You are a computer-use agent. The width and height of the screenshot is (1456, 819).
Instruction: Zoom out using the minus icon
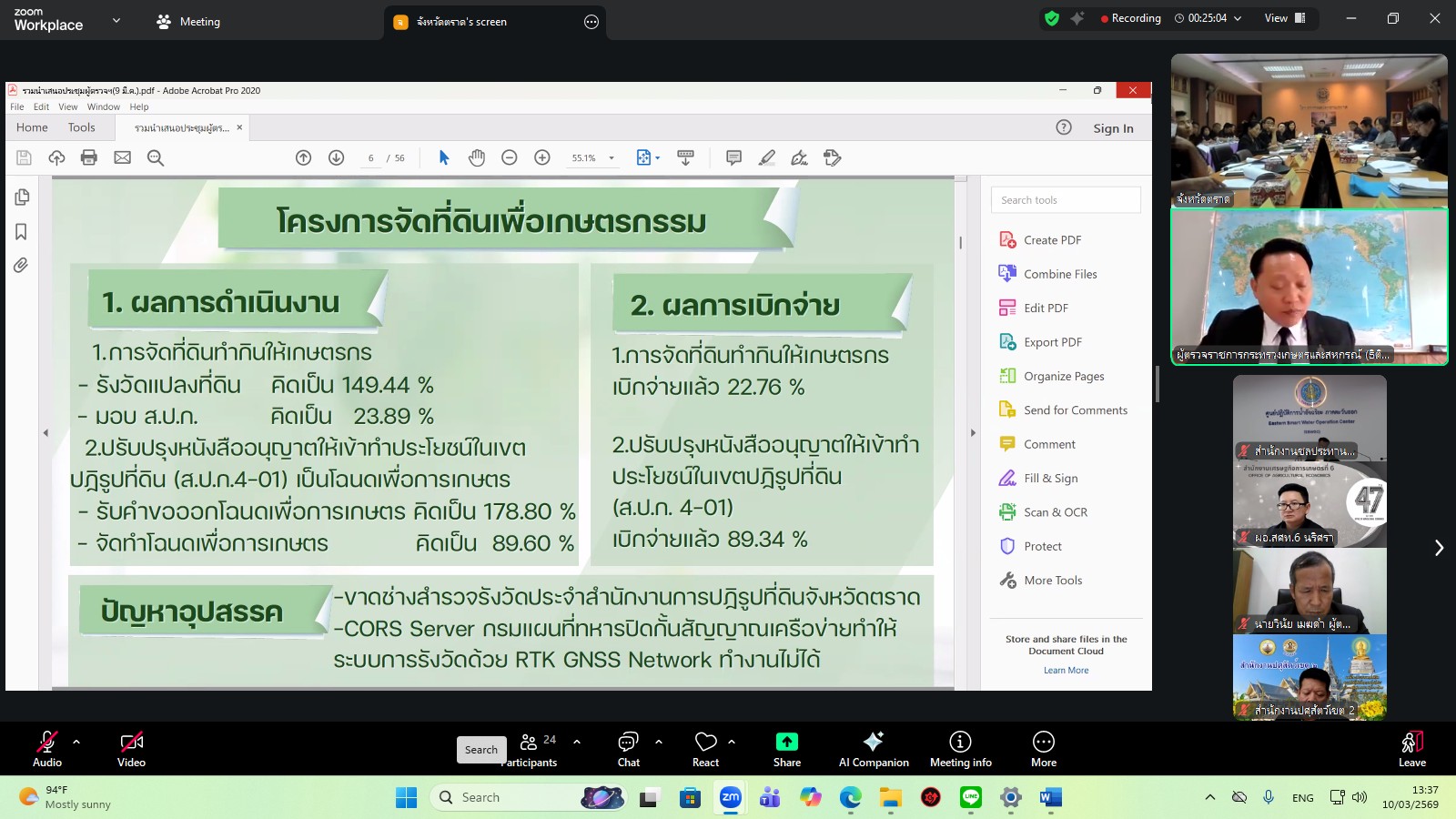(509, 157)
